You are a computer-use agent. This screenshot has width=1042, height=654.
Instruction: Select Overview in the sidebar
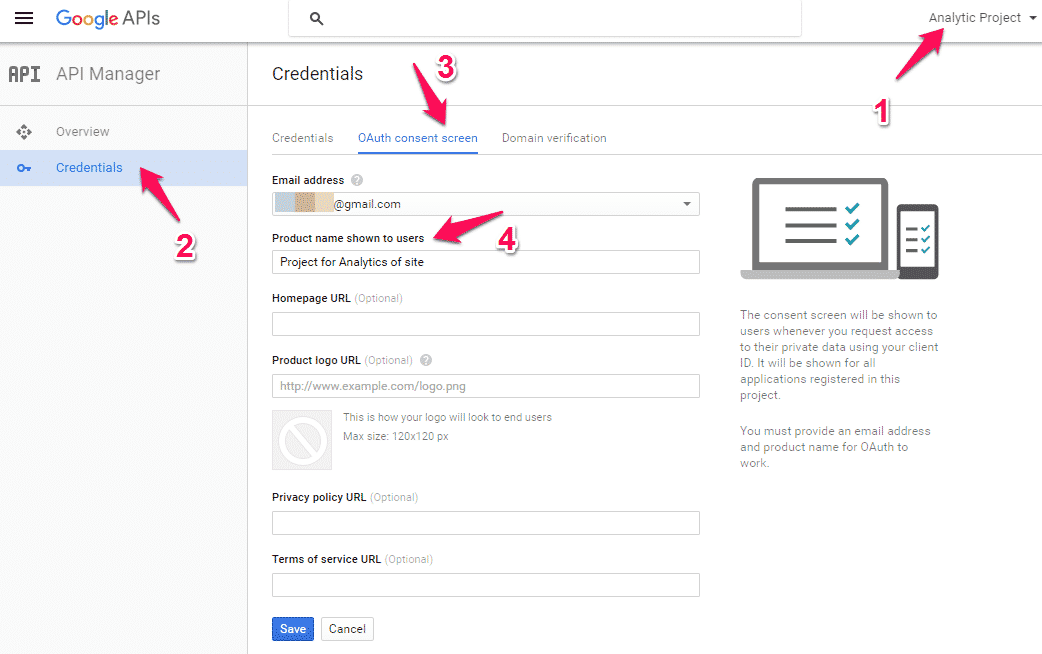(x=83, y=132)
